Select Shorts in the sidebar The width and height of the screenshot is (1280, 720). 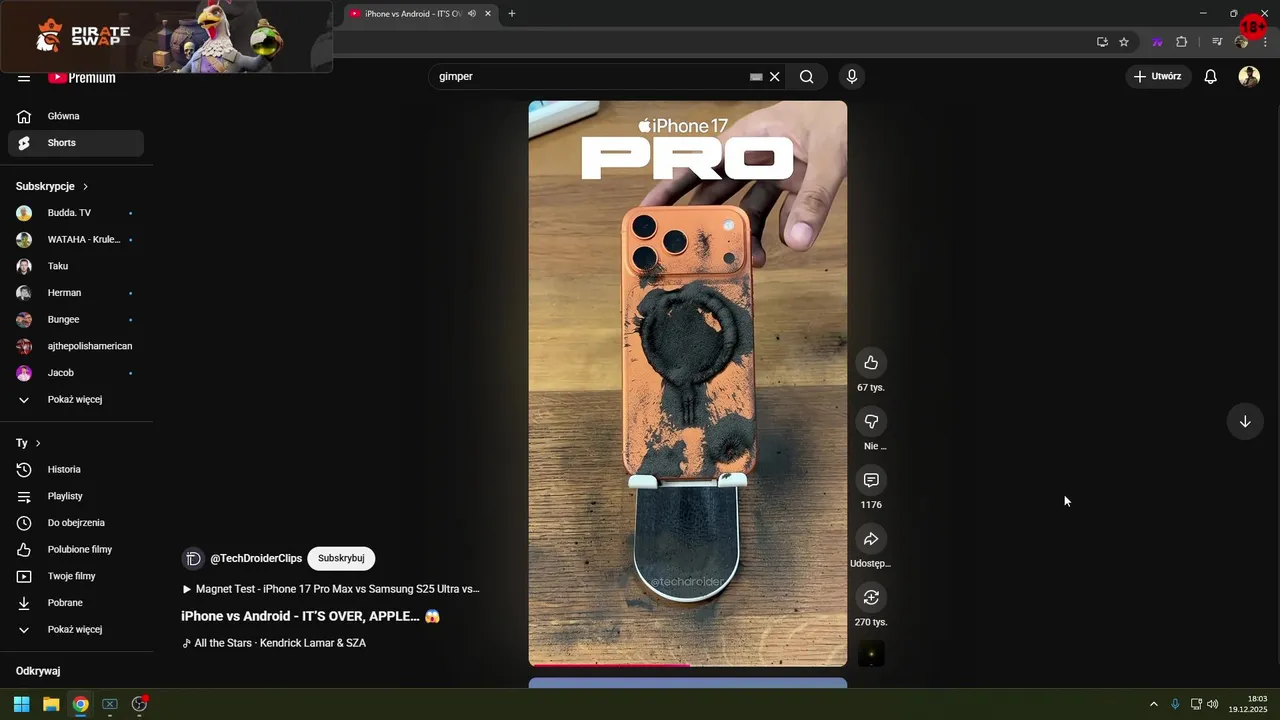76,143
